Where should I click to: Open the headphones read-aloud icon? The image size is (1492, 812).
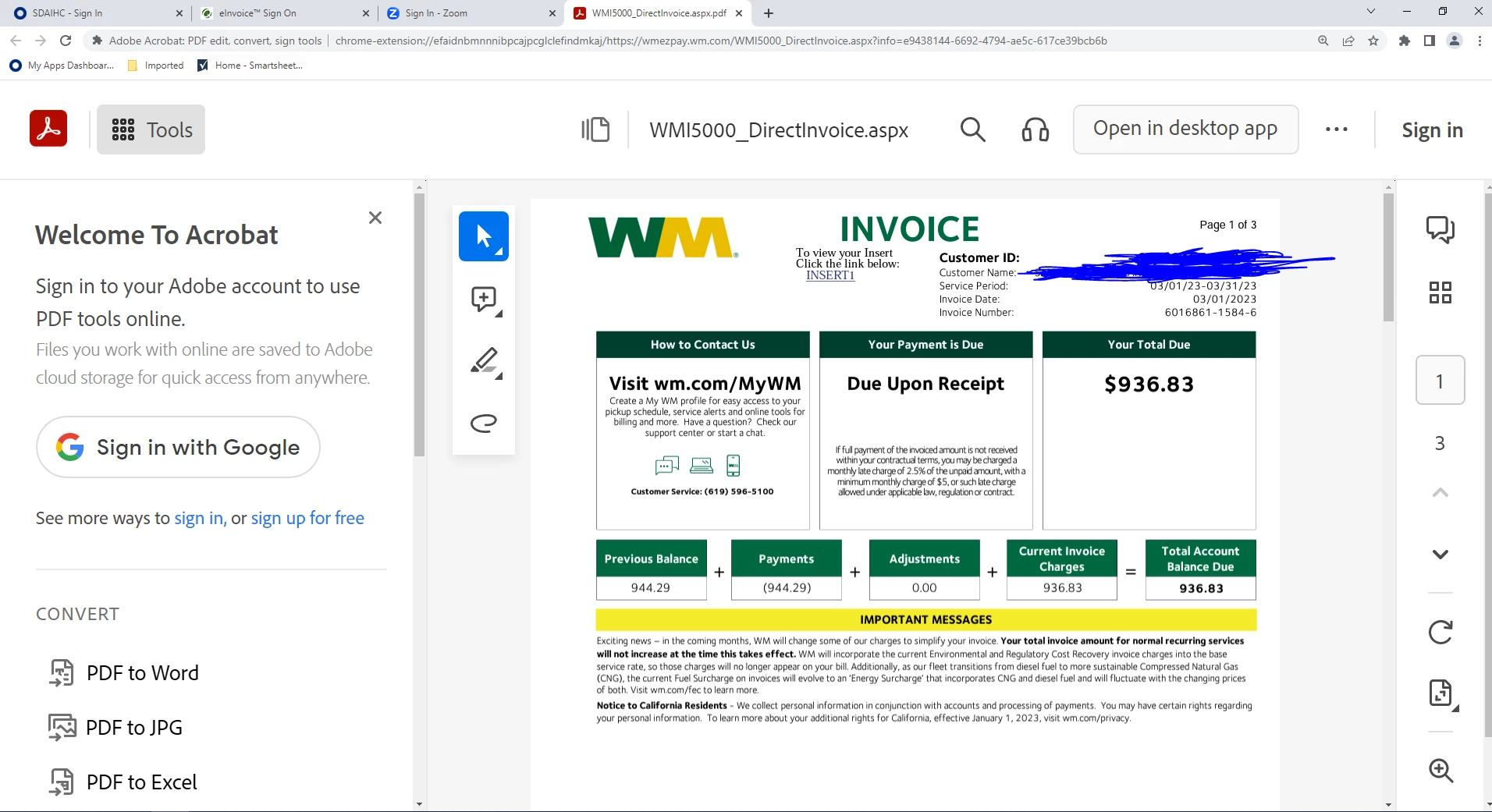click(x=1036, y=129)
